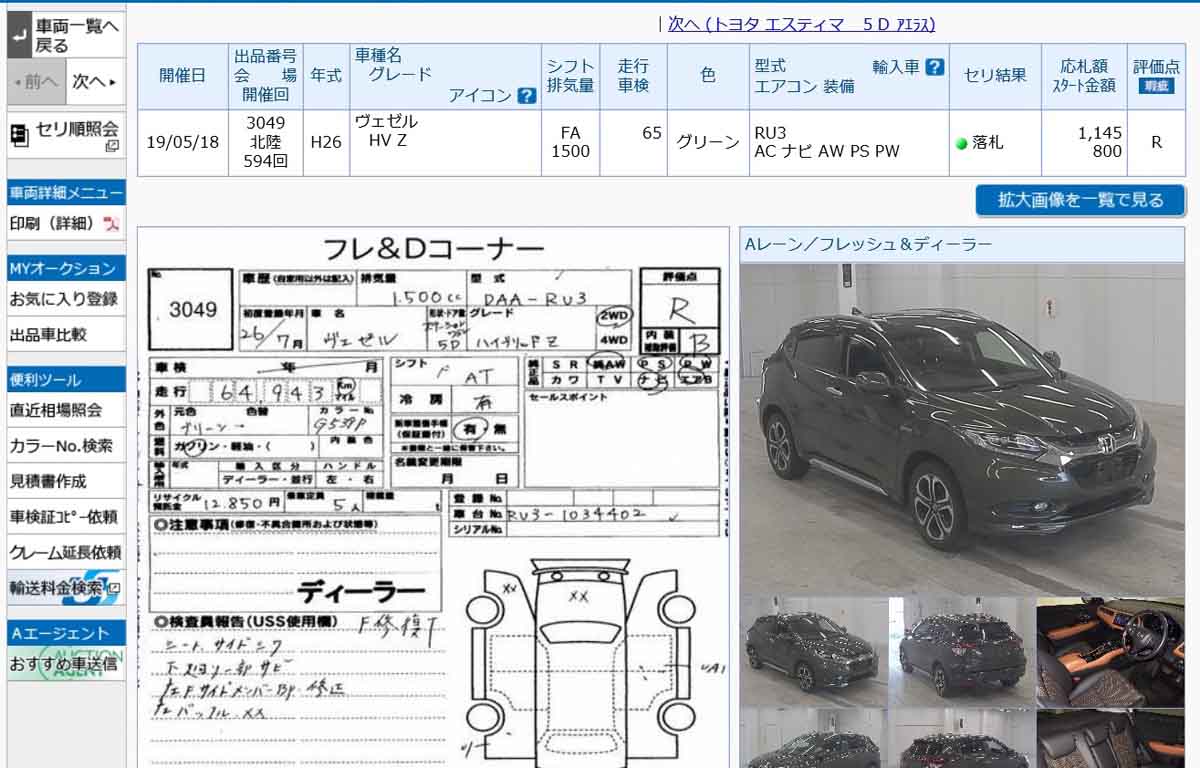Return to the vehicle list via 車両一覧へ戻る
Image resolution: width=1200 pixels, height=768 pixels.
tap(66, 35)
